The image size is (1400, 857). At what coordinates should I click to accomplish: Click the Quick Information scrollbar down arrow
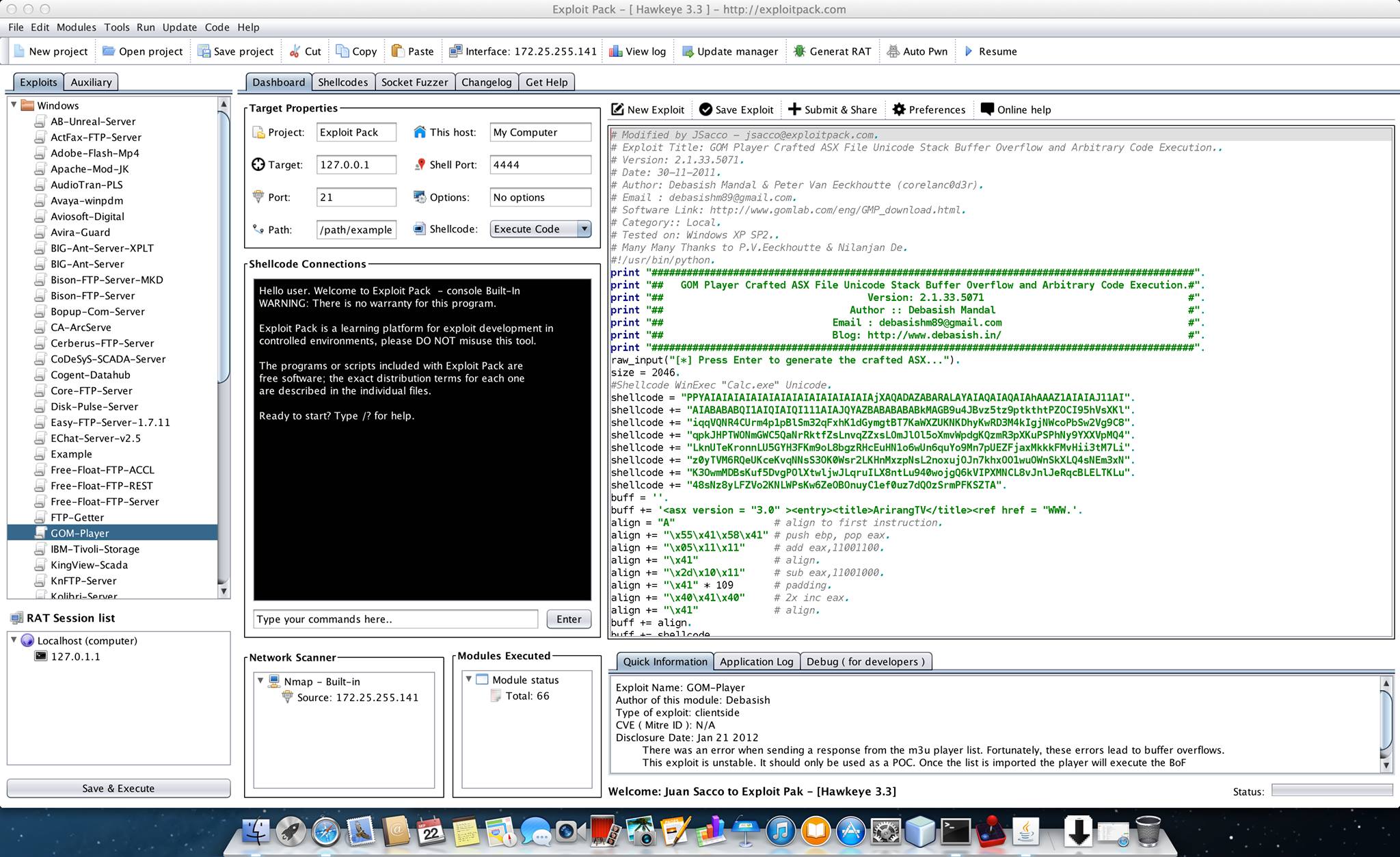(1386, 765)
